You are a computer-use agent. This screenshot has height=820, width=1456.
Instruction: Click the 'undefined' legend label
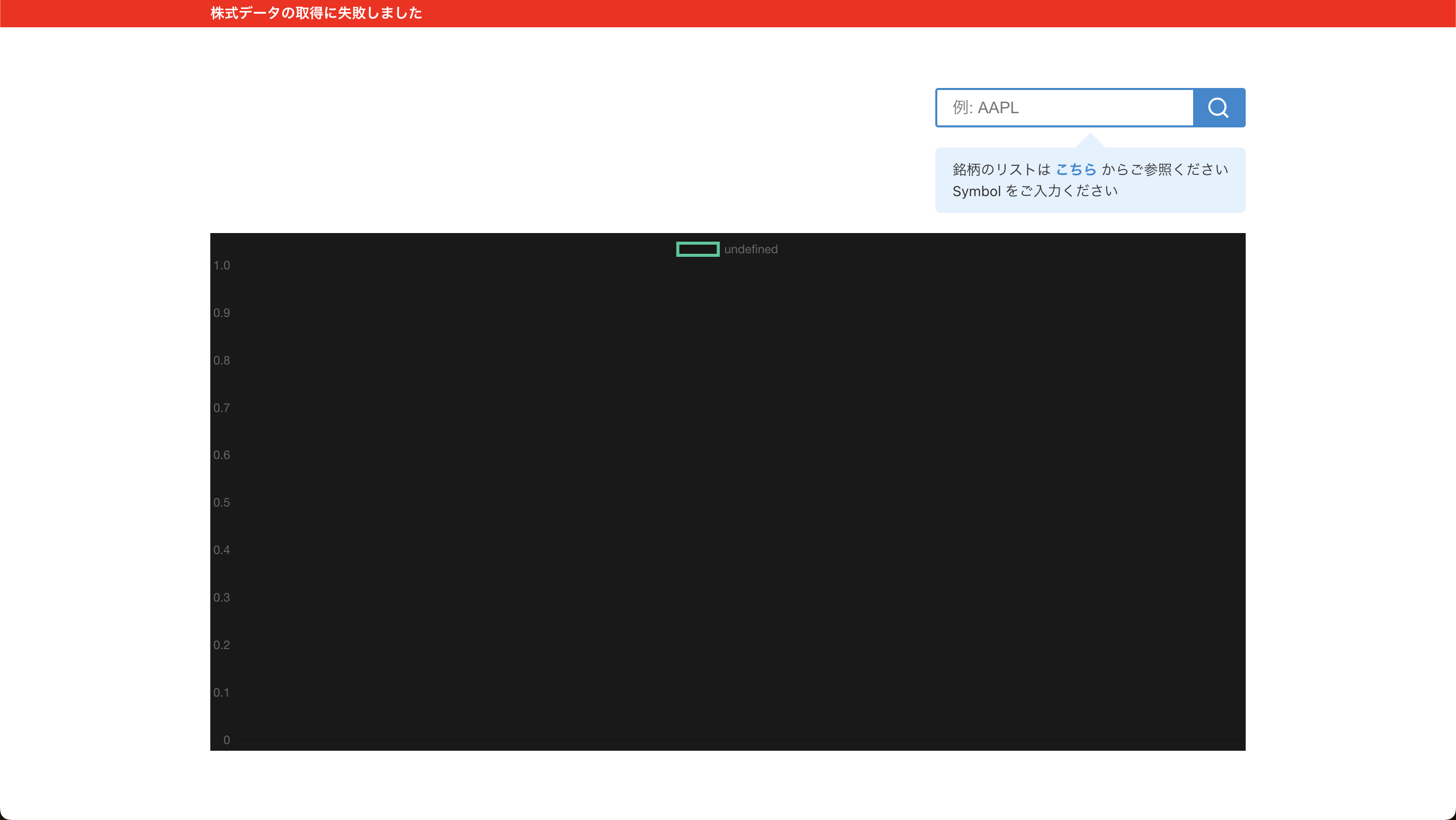coord(751,249)
